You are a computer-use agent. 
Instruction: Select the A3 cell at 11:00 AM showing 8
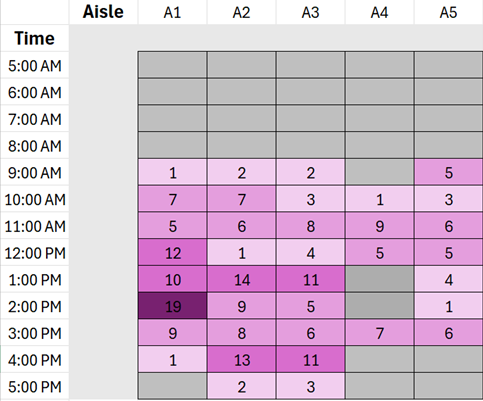tap(311, 226)
